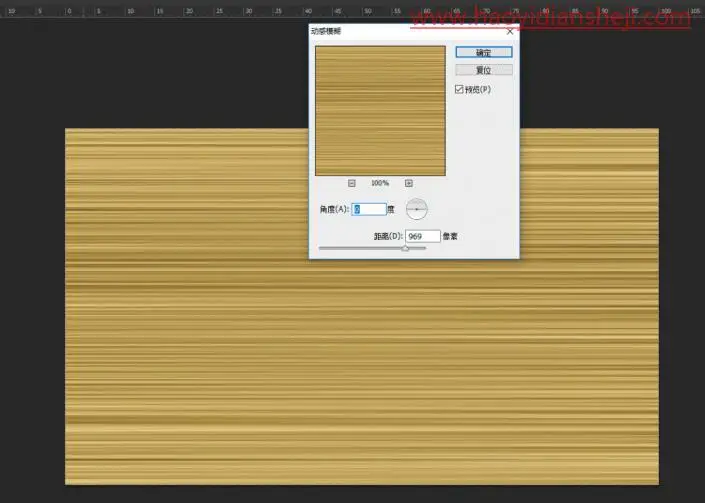Screen dimensions: 705x503
Task: Toggle the 预览(P) preview checkbox
Action: click(459, 89)
